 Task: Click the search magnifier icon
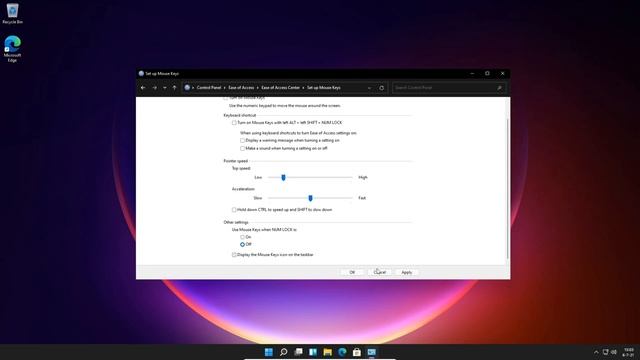click(500, 88)
